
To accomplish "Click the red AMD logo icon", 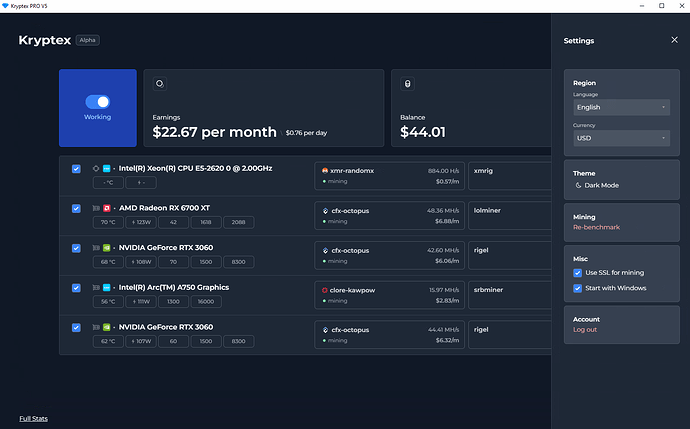I will click(106, 208).
